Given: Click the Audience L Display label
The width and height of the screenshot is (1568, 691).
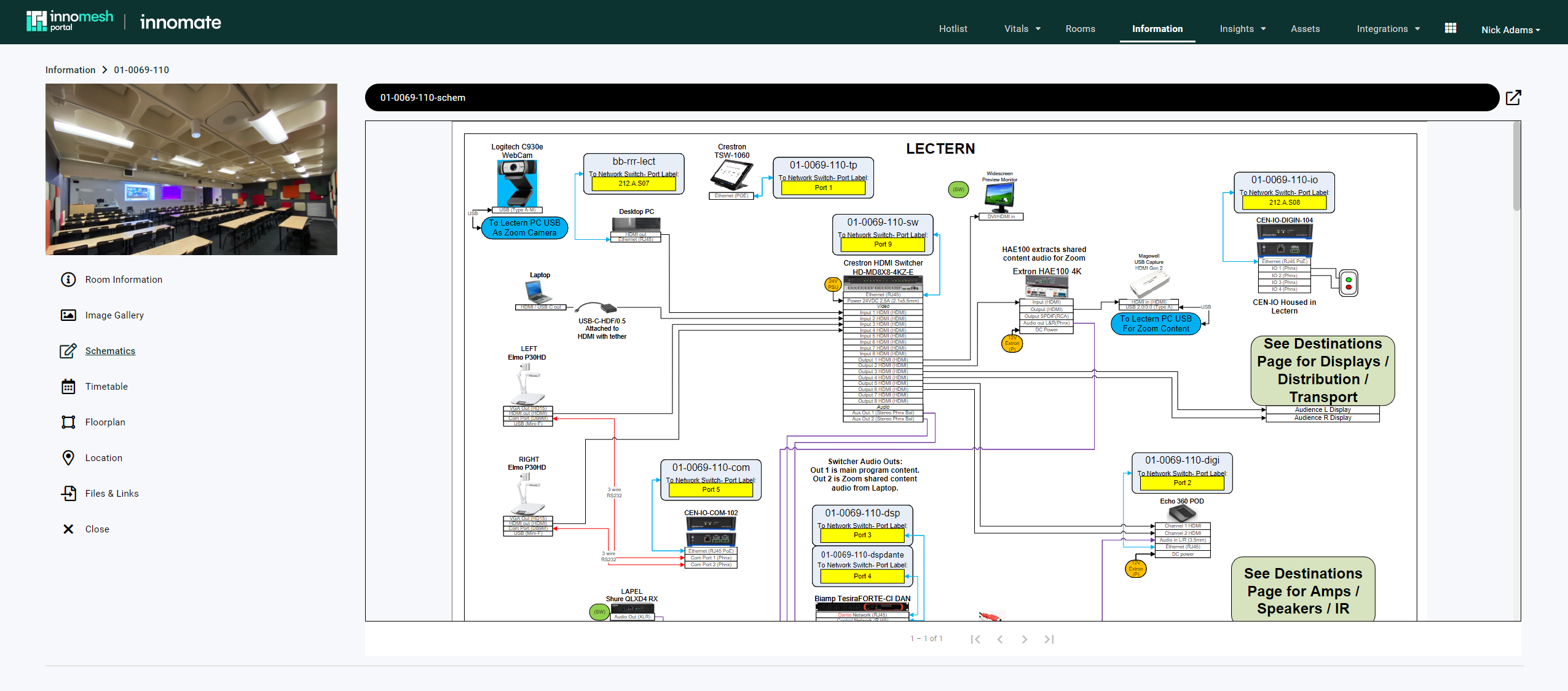Looking at the screenshot, I should [1322, 410].
